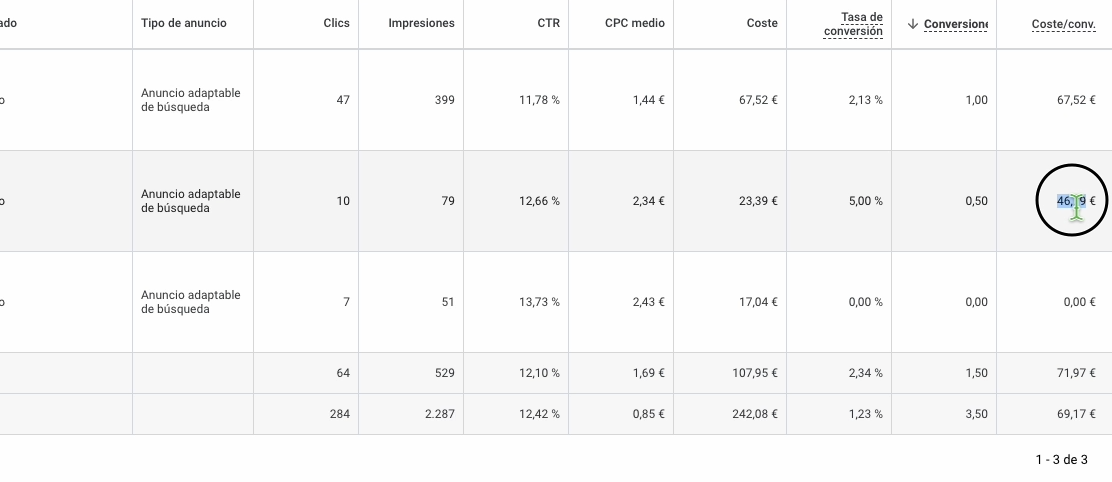Click the 23,39 € Coste cell

point(758,201)
